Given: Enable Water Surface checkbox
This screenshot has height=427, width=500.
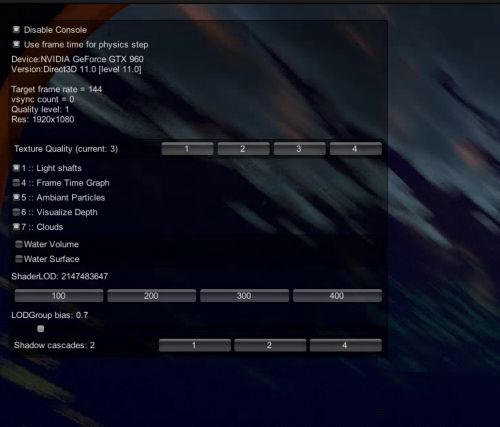Looking at the screenshot, I should (19, 259).
